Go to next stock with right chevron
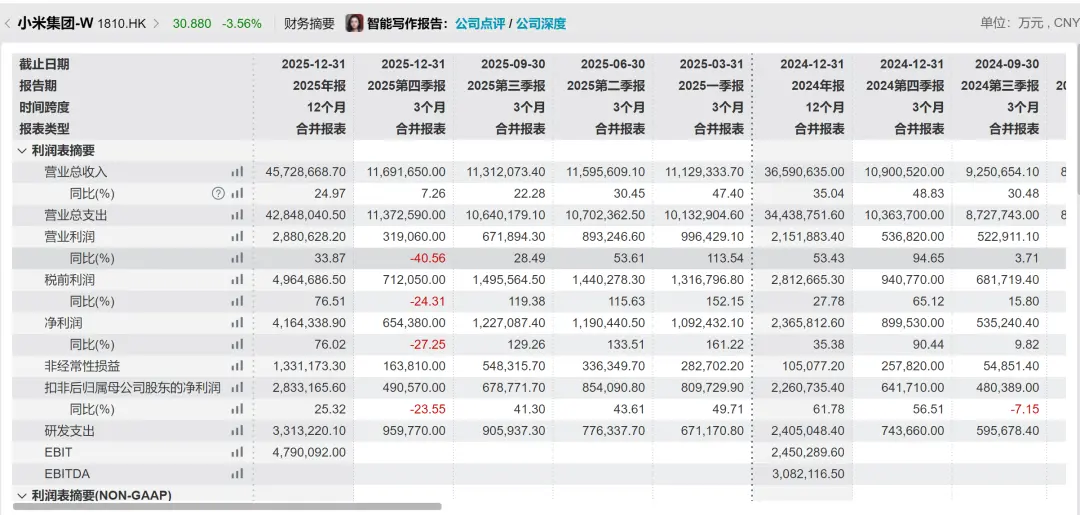 point(156,23)
